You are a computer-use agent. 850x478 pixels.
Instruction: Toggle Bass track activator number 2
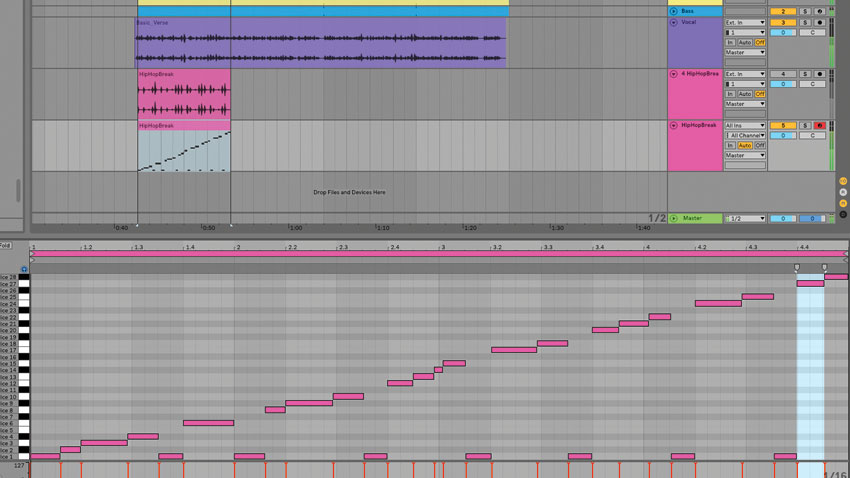point(783,11)
